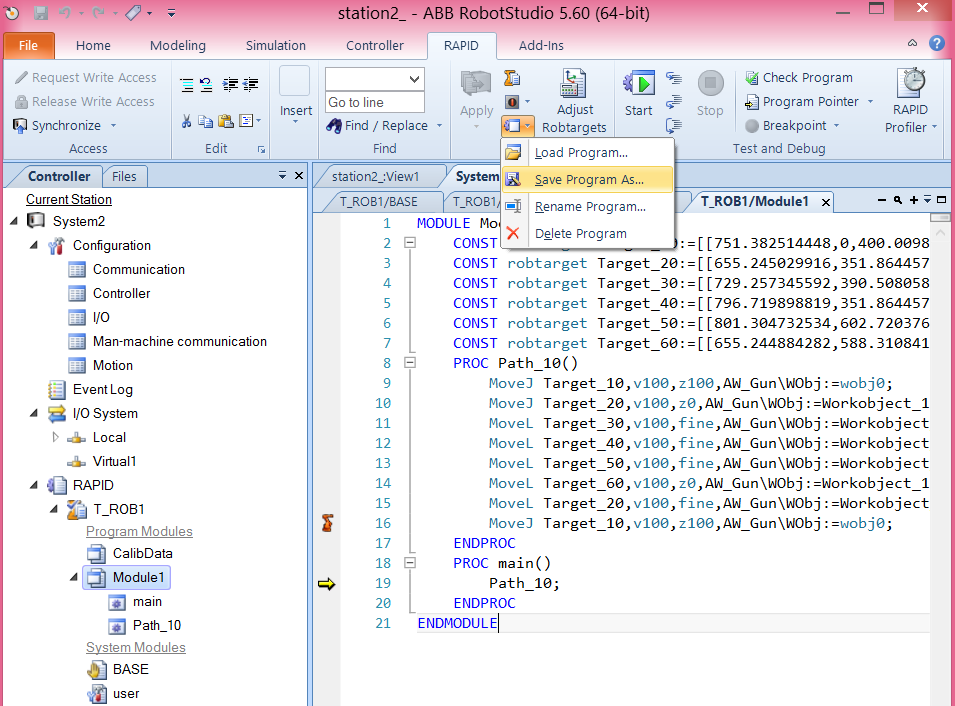This screenshot has height=706, width=955.
Task: Collapse the PROC Path_10 code block
Action: [408, 363]
